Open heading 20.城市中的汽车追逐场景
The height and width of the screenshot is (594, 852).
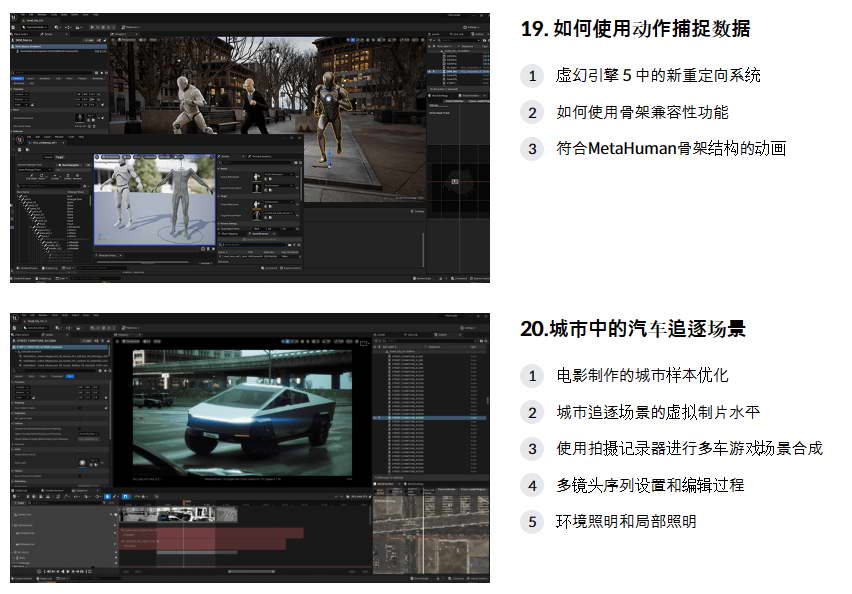pos(632,328)
